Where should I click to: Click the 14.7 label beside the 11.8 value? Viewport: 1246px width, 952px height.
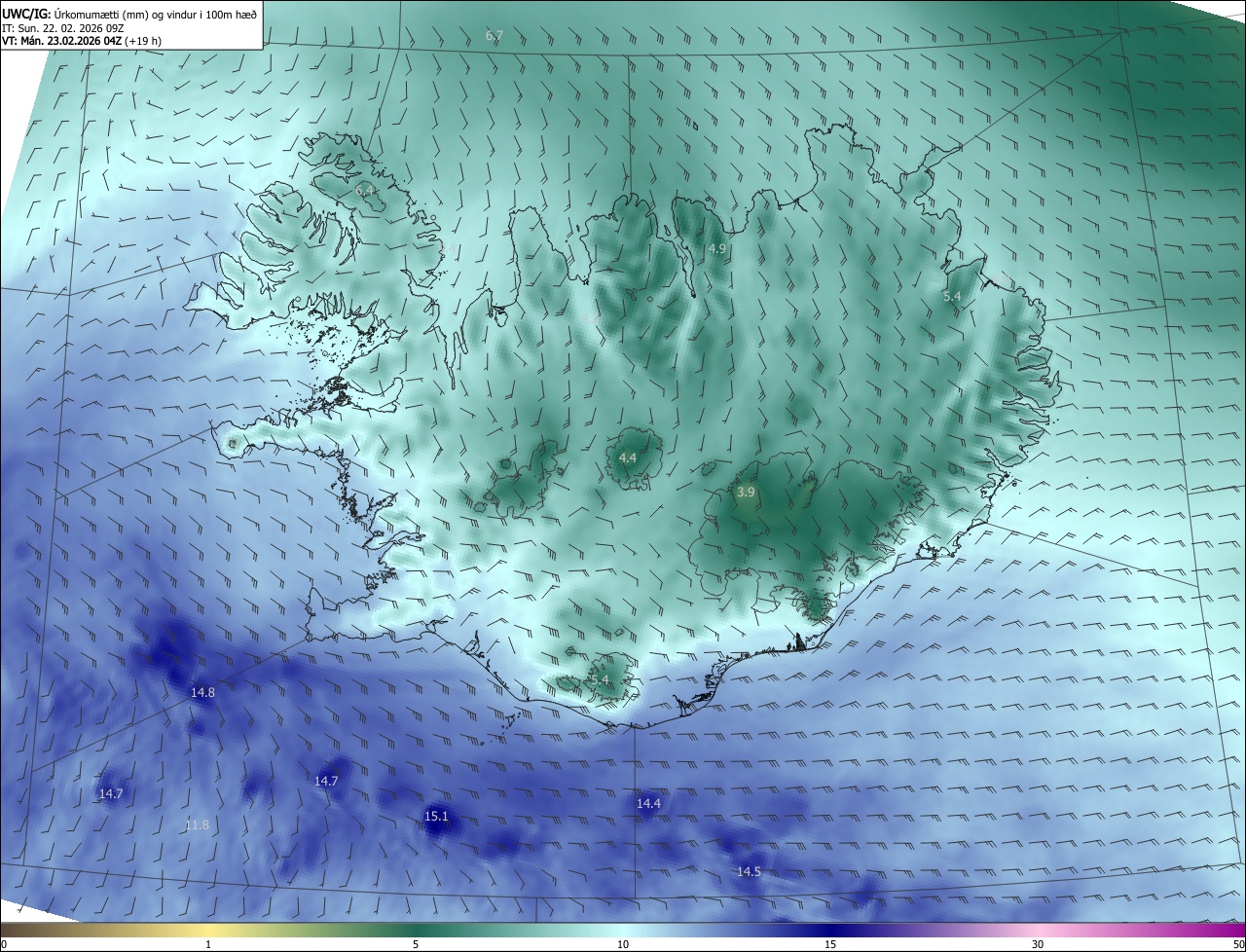click(x=111, y=793)
